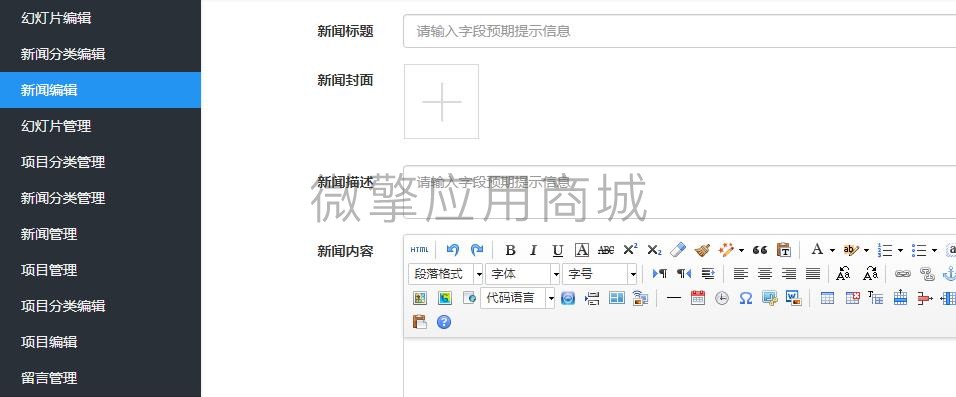Apply character border to text
956x397 pixels.
582,250
